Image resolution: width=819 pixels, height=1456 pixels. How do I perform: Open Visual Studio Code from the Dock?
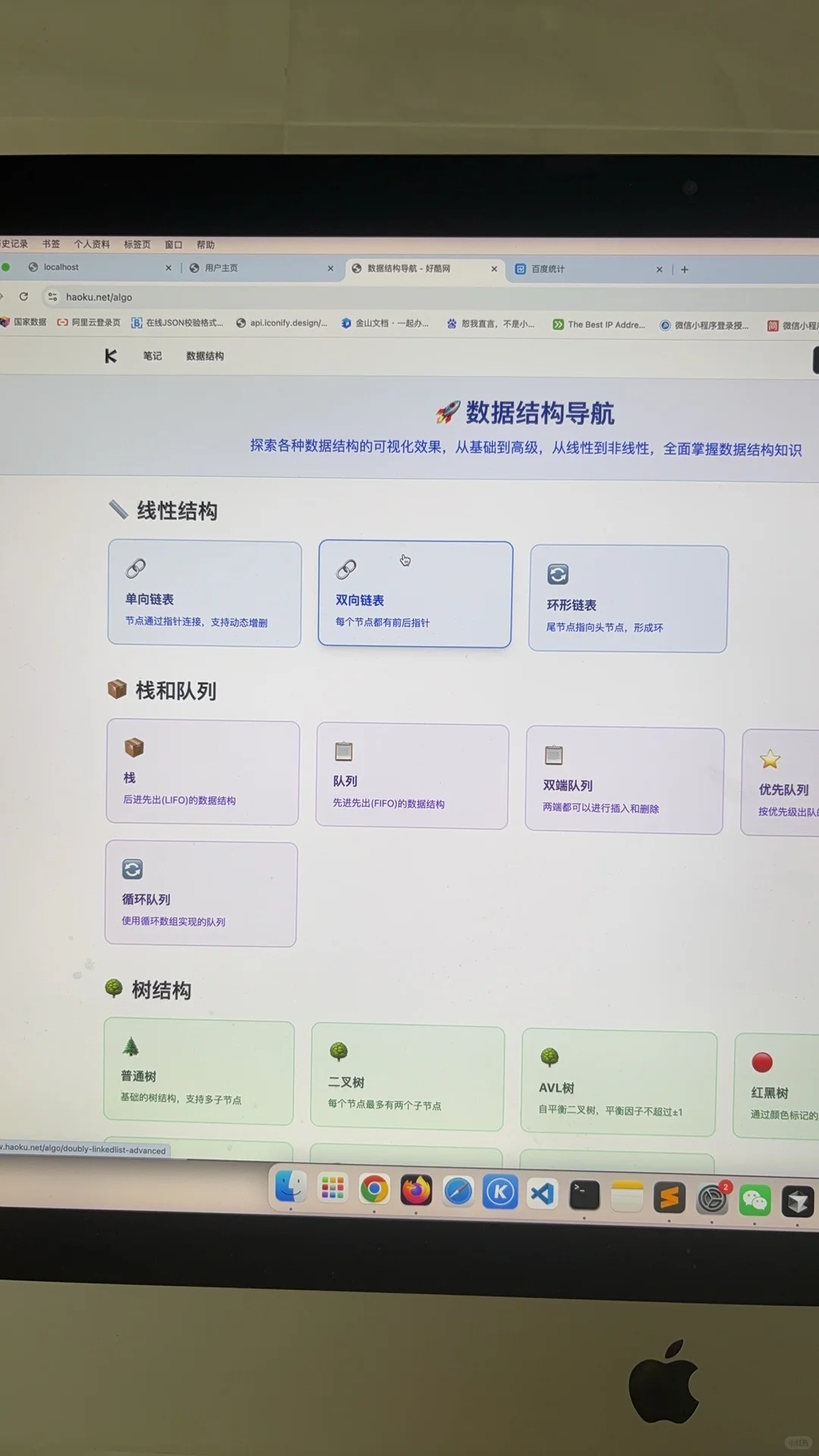(x=542, y=1194)
